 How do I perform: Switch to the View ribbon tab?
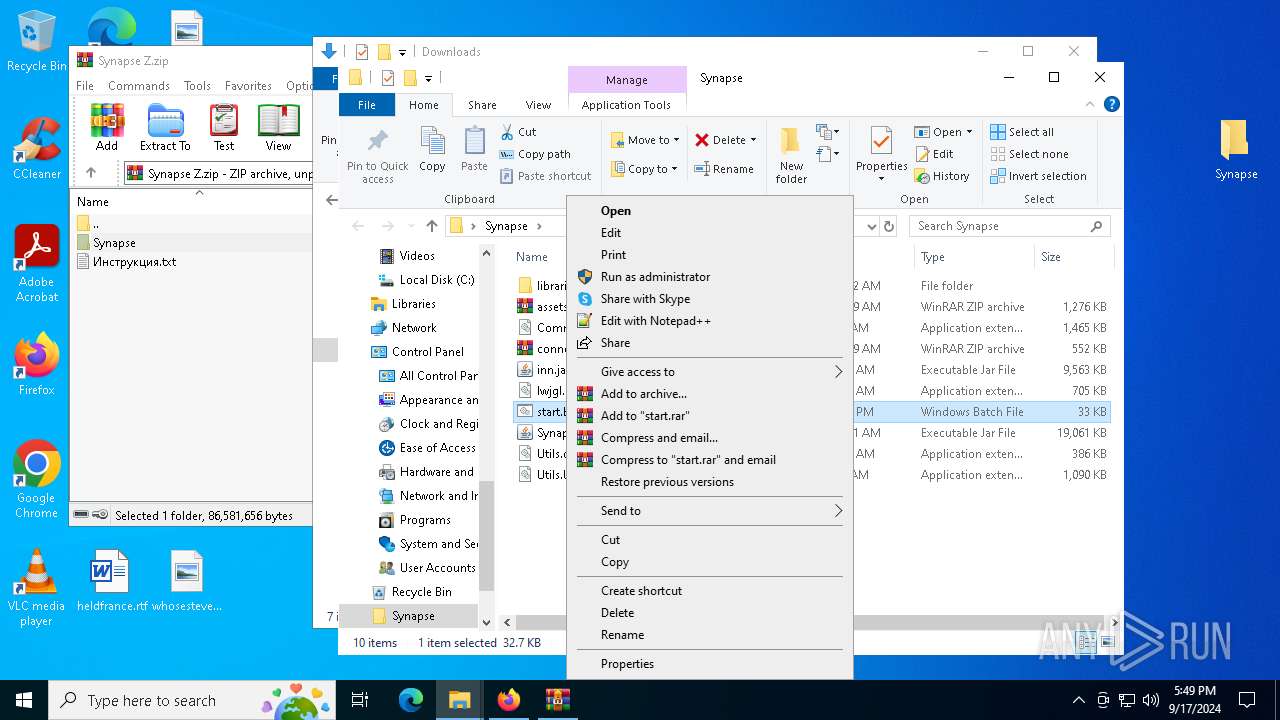(538, 105)
